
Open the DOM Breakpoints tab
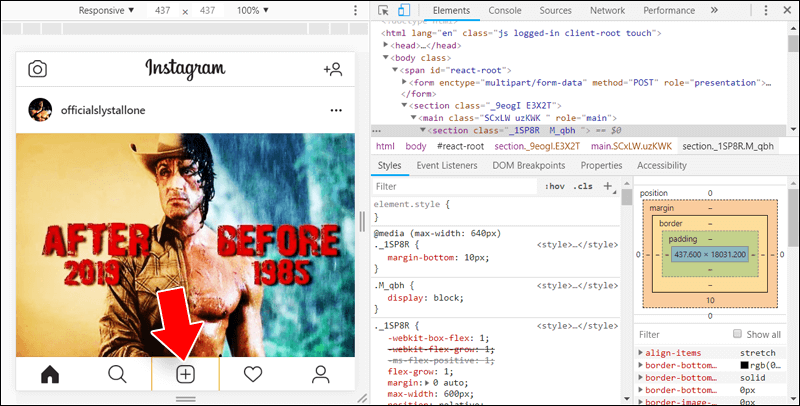529,165
